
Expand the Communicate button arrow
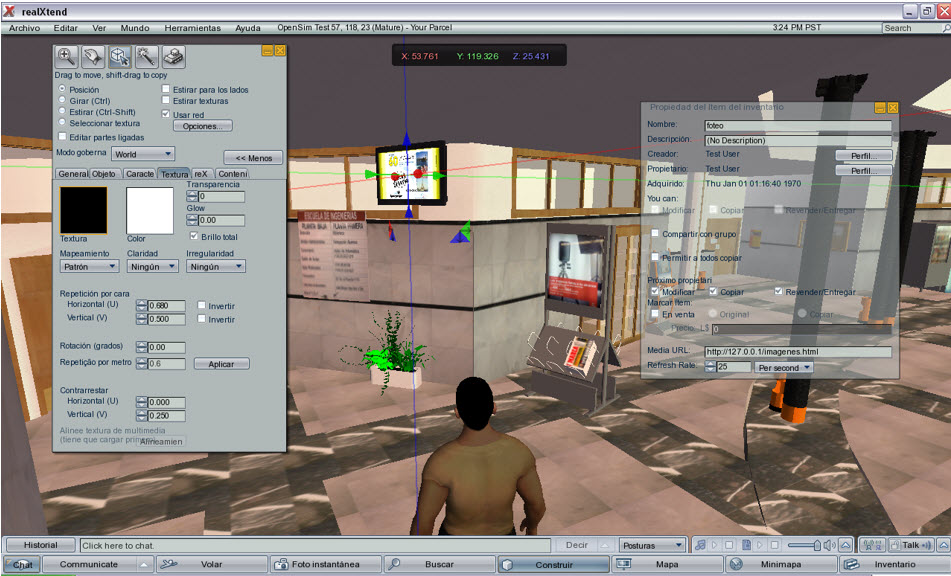pyautogui.click(x=144, y=564)
